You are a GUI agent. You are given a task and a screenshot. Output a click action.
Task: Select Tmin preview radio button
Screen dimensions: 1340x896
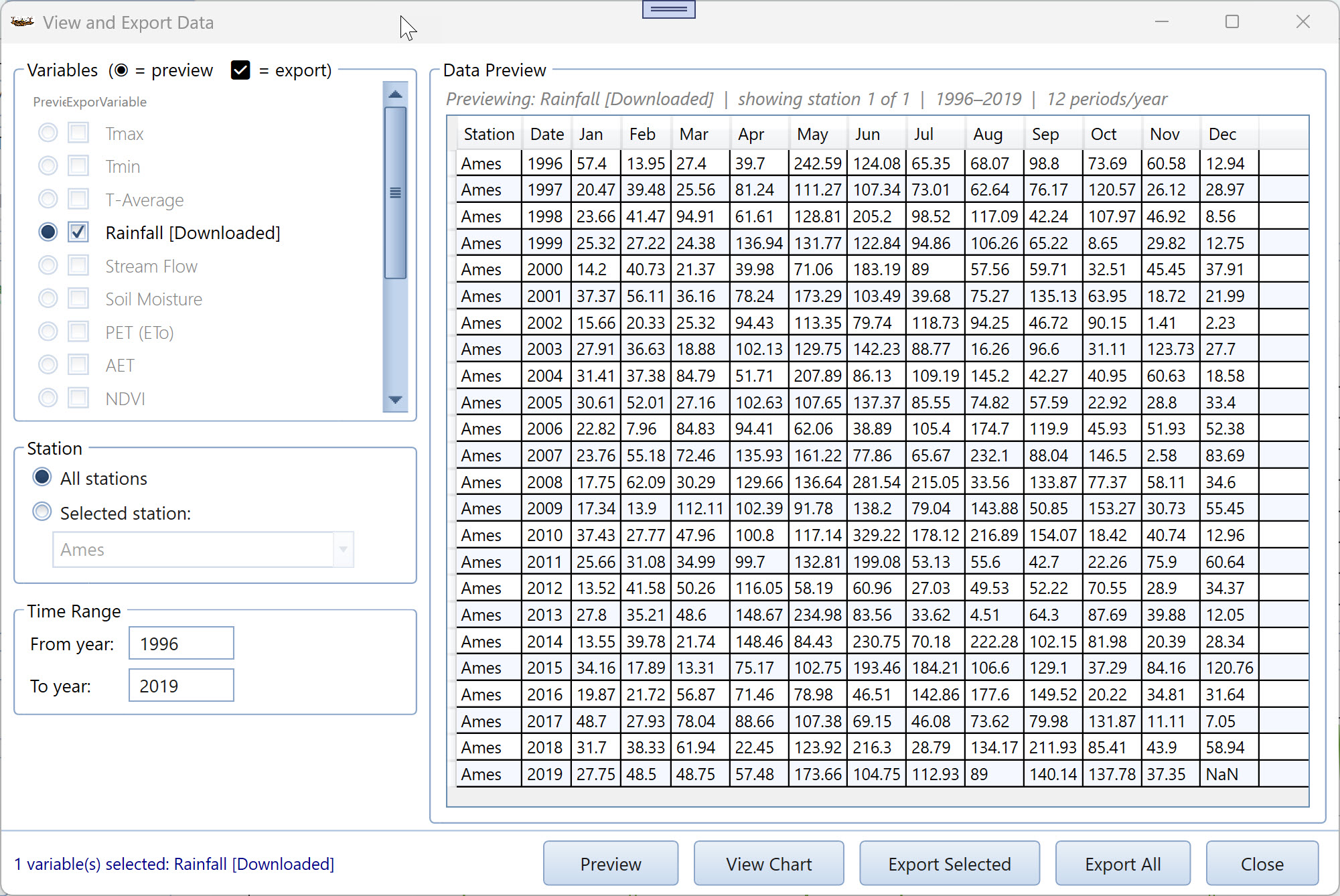pos(48,165)
